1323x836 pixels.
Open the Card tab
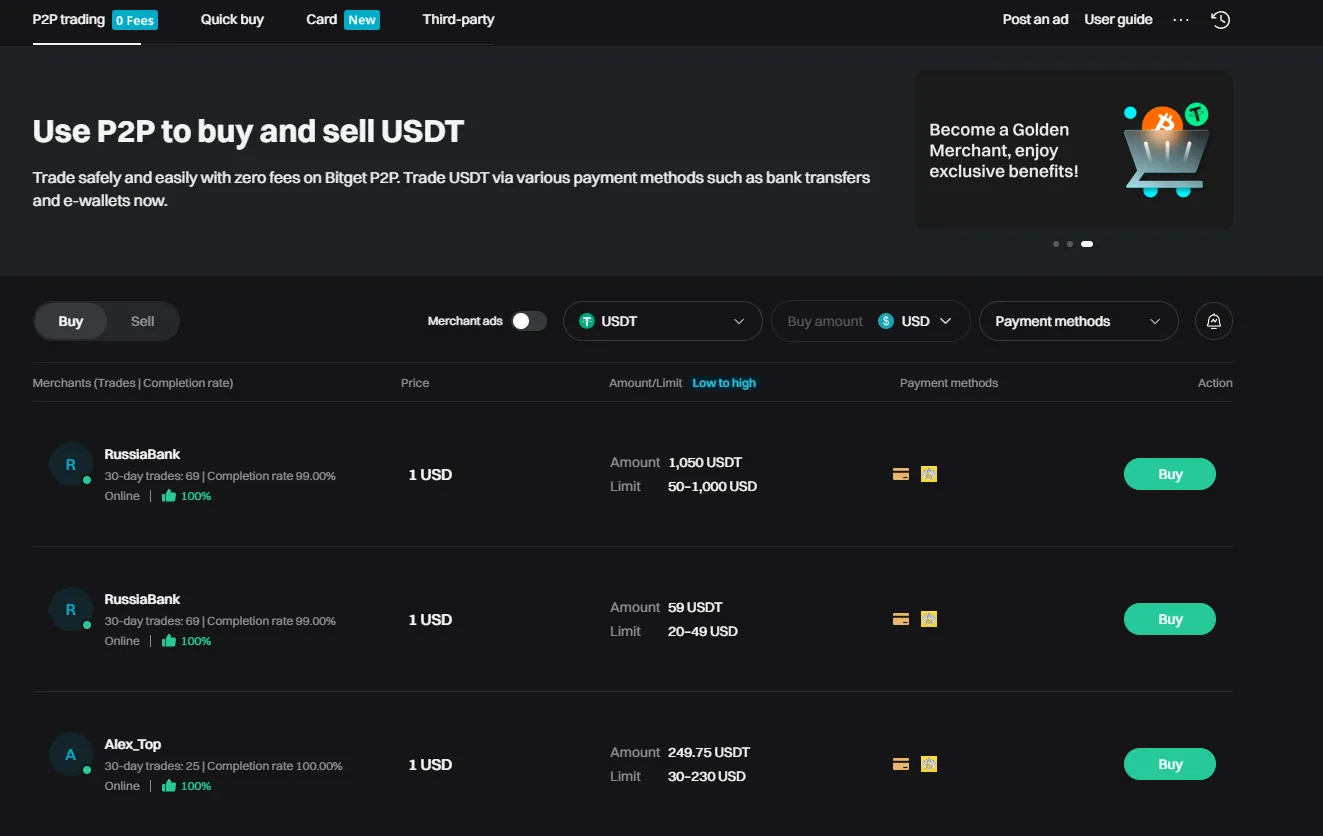[322, 19]
